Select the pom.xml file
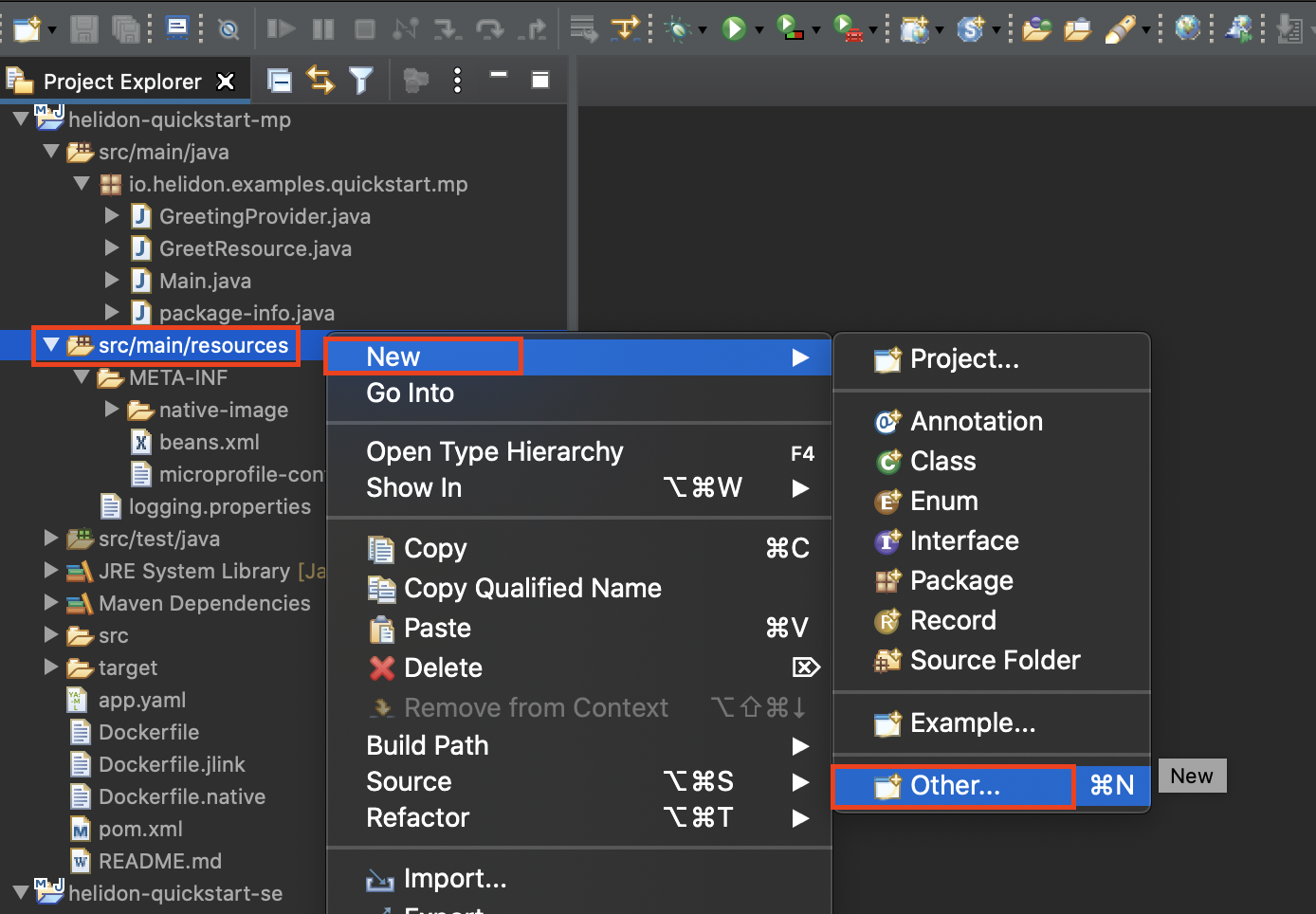 tap(140, 829)
